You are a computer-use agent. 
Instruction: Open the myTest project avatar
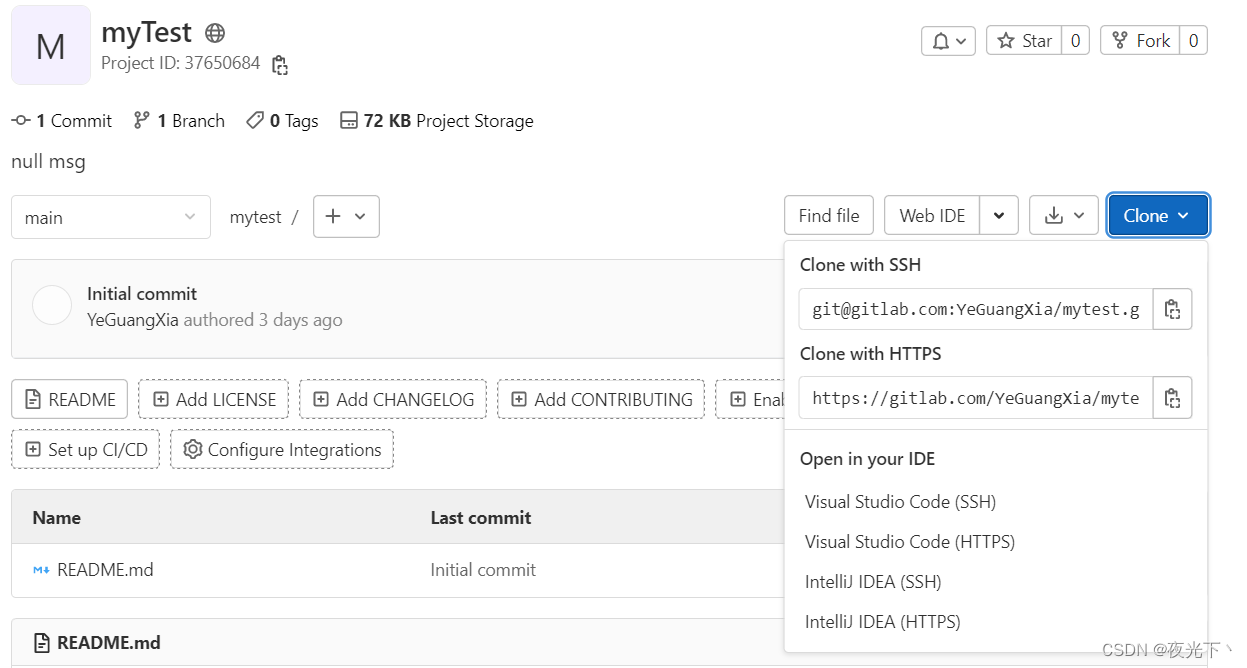point(51,45)
